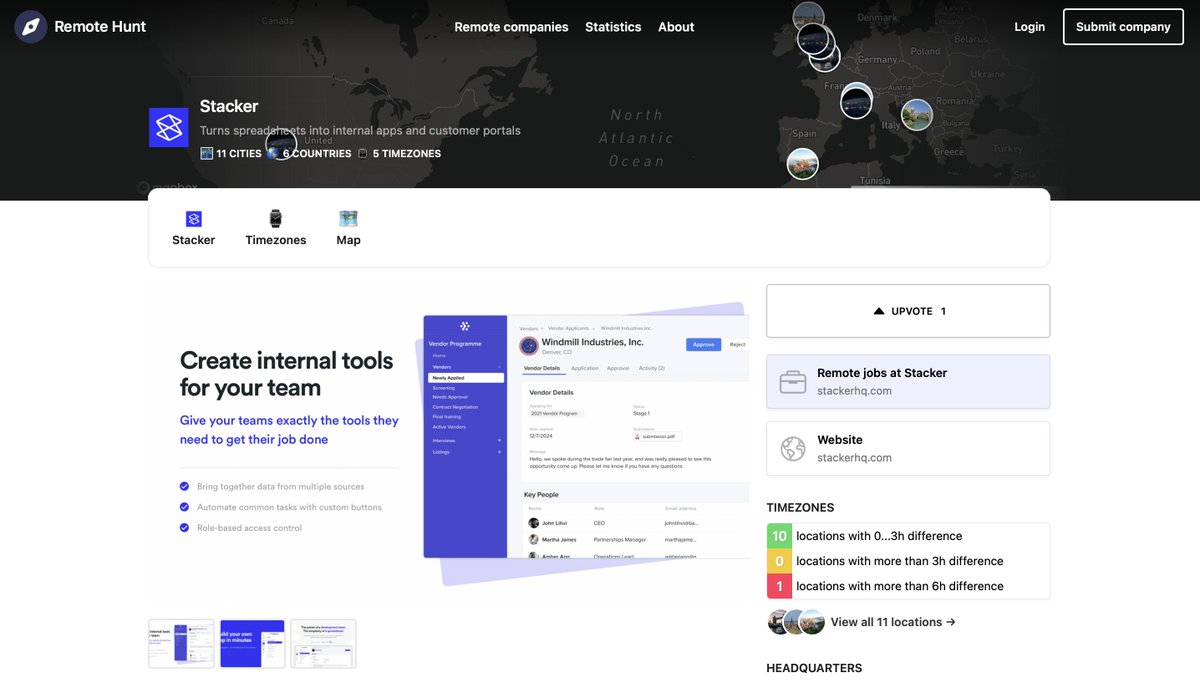Click the globe icon beside Website
This screenshot has width=1200, height=683.
[x=793, y=449]
